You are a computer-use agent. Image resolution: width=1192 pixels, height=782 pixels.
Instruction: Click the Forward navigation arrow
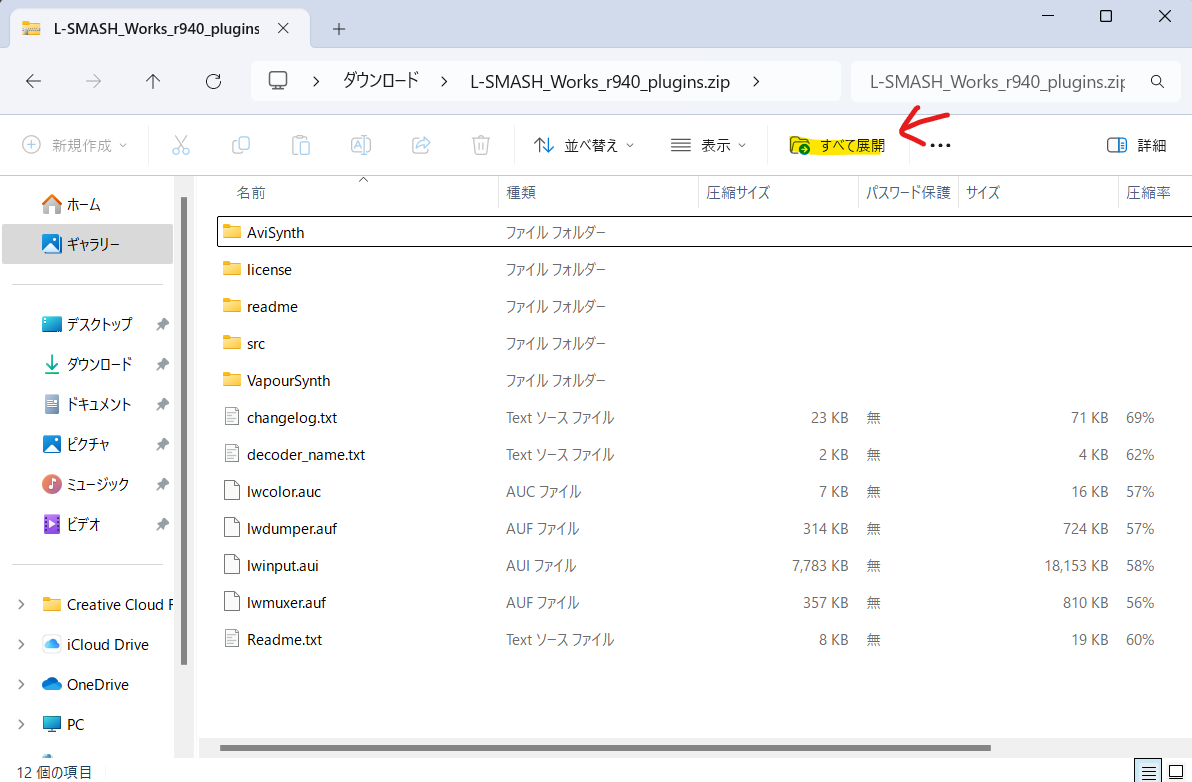94,81
